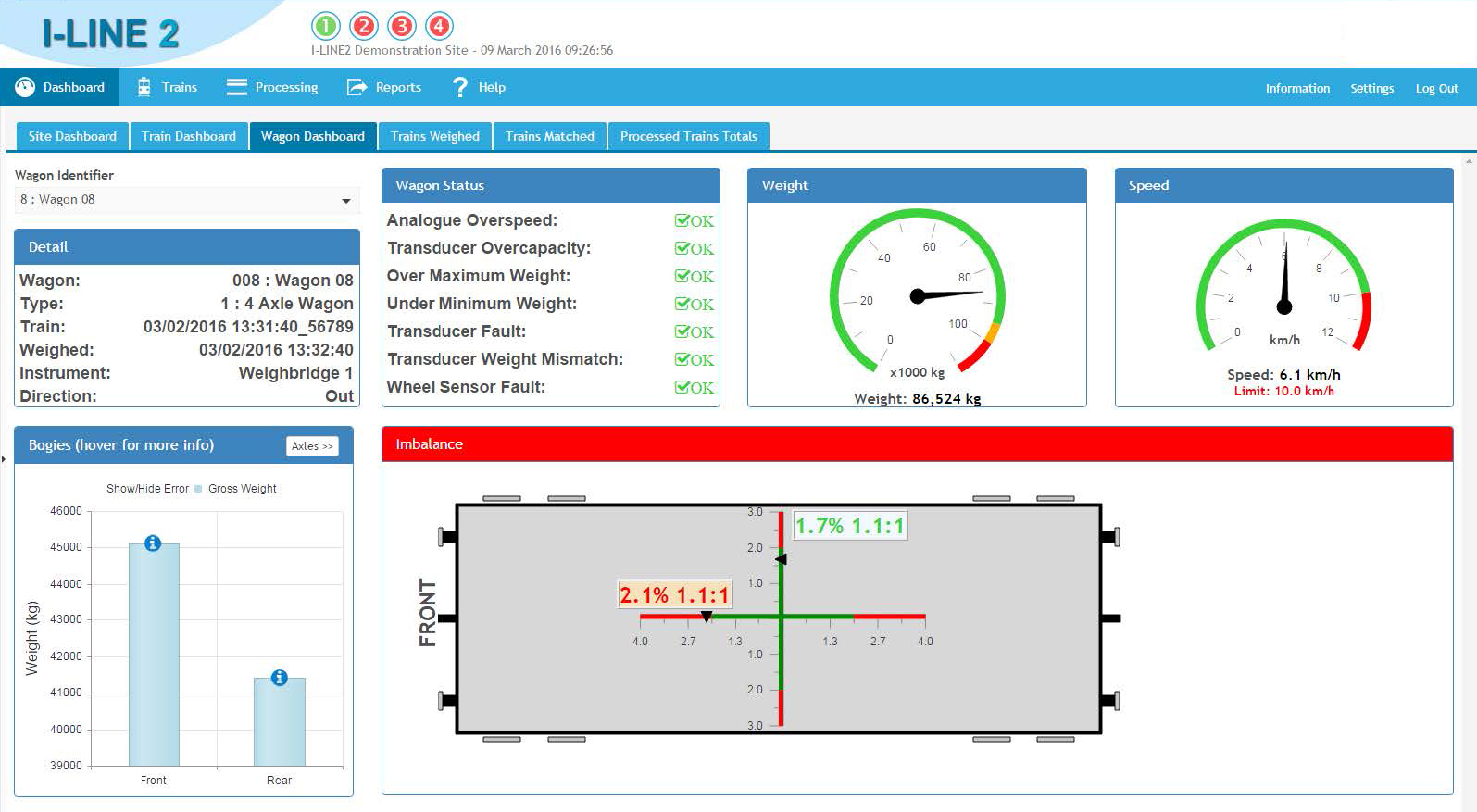Click green status indicator number 1
This screenshot has width=1477, height=812.
(326, 26)
